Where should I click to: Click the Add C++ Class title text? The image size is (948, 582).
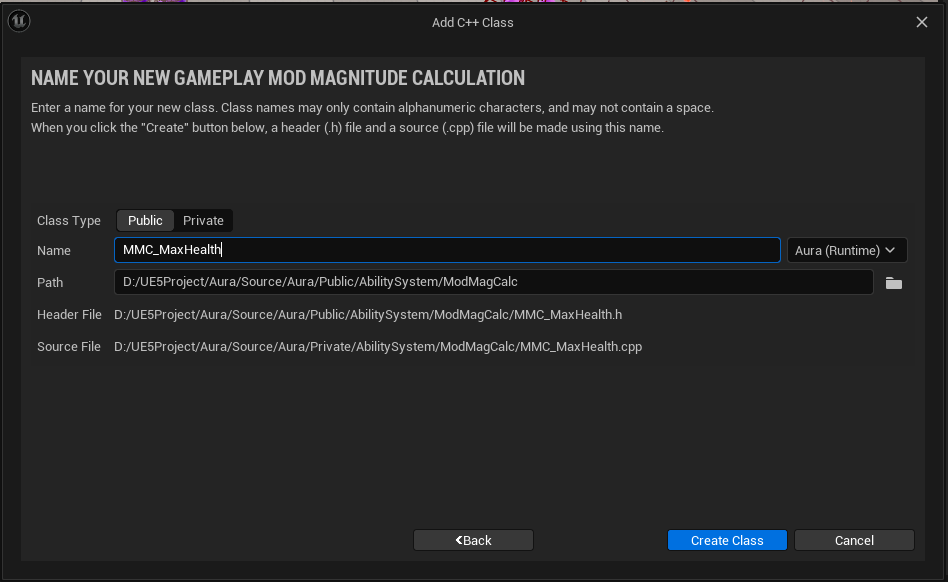click(473, 22)
